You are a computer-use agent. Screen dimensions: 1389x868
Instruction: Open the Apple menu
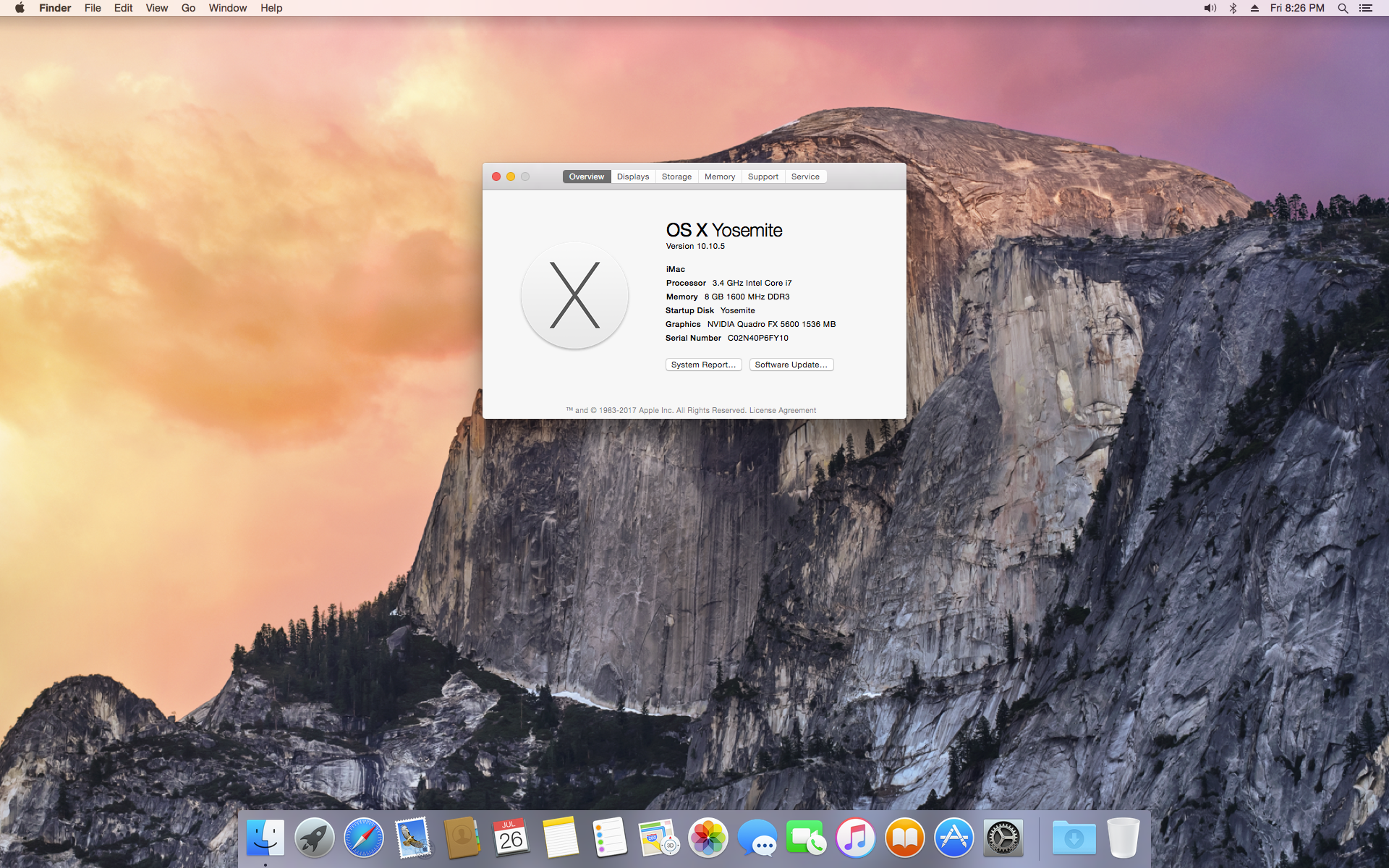click(x=20, y=8)
